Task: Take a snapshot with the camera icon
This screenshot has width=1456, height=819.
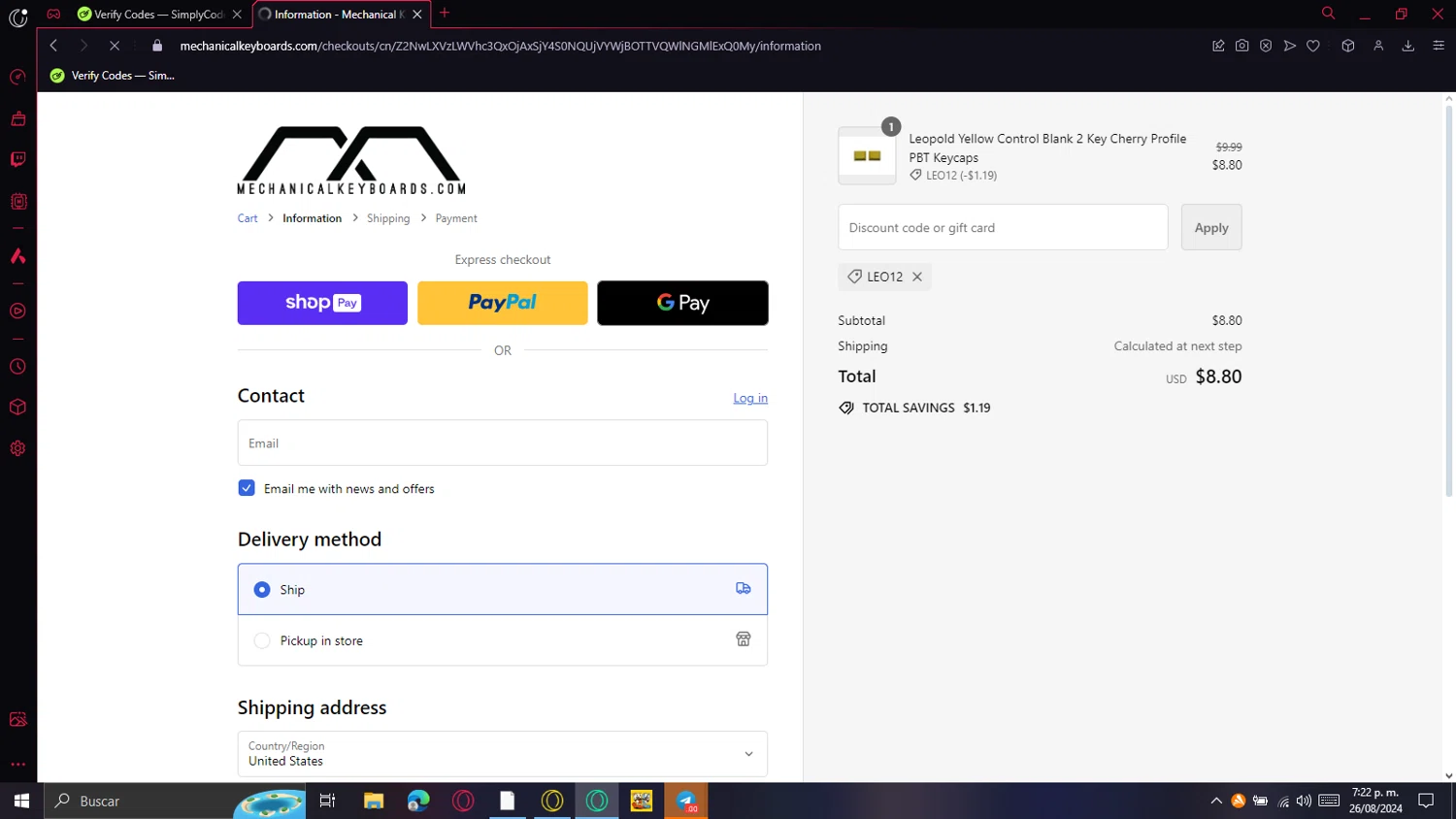Action: click(1241, 46)
